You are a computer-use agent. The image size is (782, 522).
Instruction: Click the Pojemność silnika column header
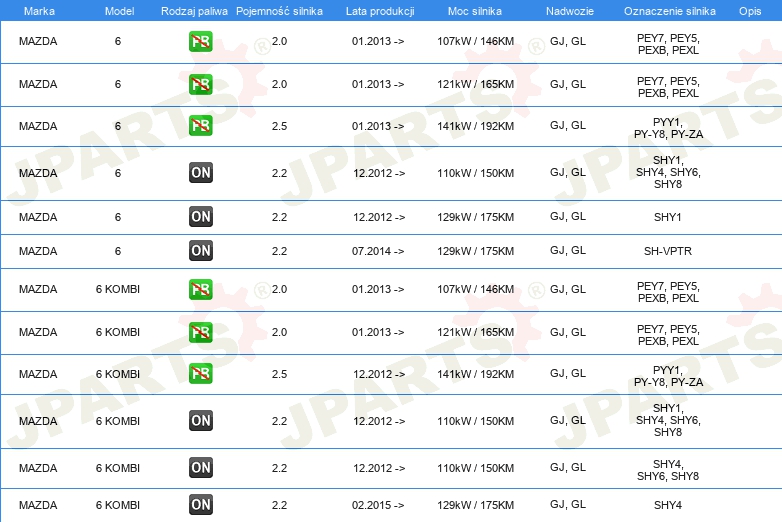click(x=279, y=11)
